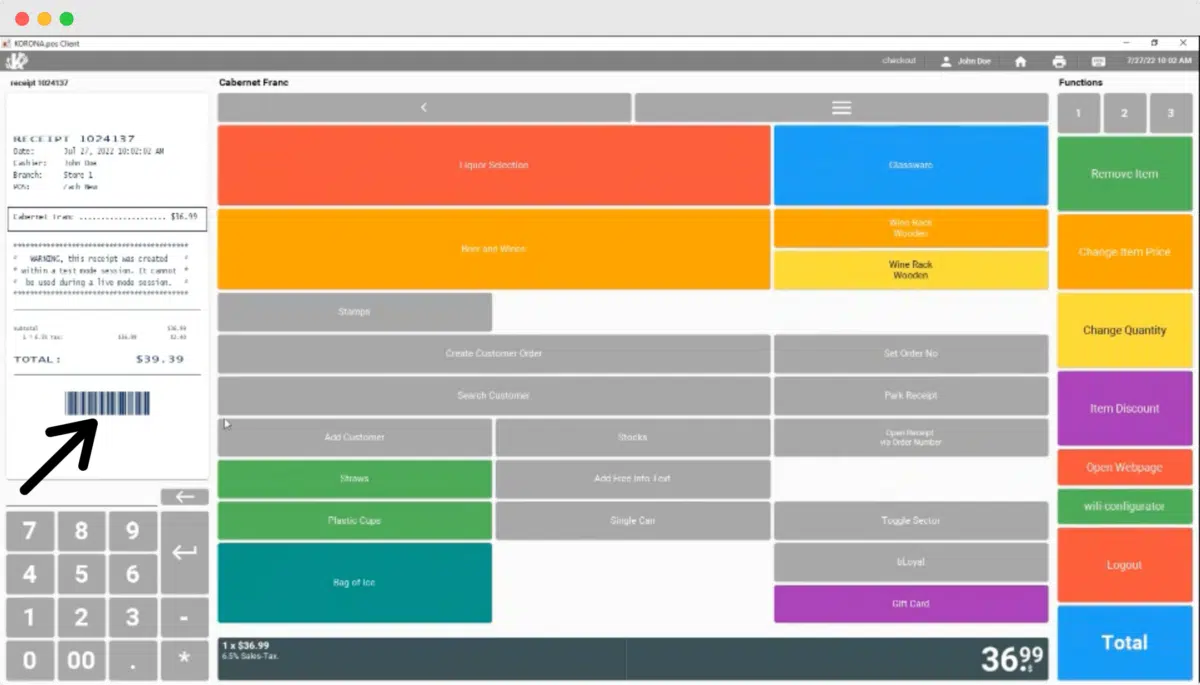Select the orange Wine Rack Wooden tile
1200x685 pixels.
911,228
